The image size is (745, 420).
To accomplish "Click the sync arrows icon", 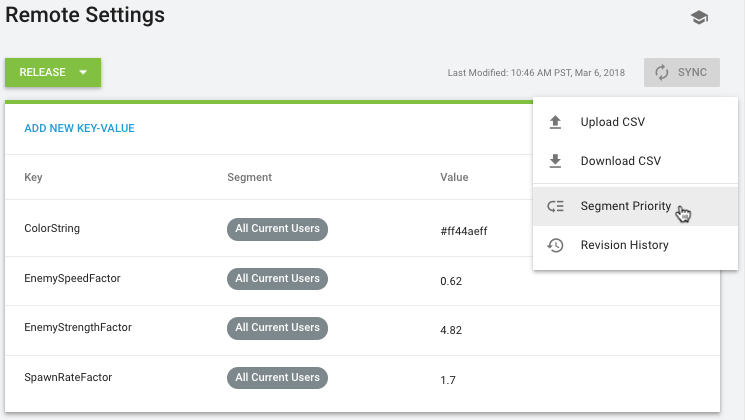I will (x=661, y=72).
